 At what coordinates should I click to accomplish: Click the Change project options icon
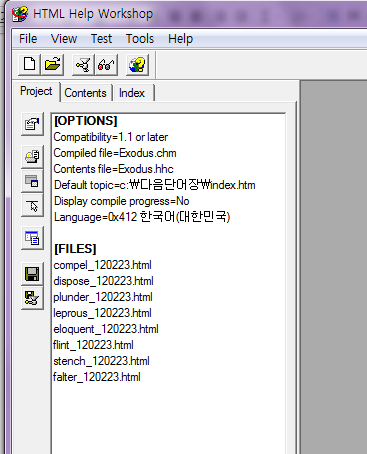point(32,124)
